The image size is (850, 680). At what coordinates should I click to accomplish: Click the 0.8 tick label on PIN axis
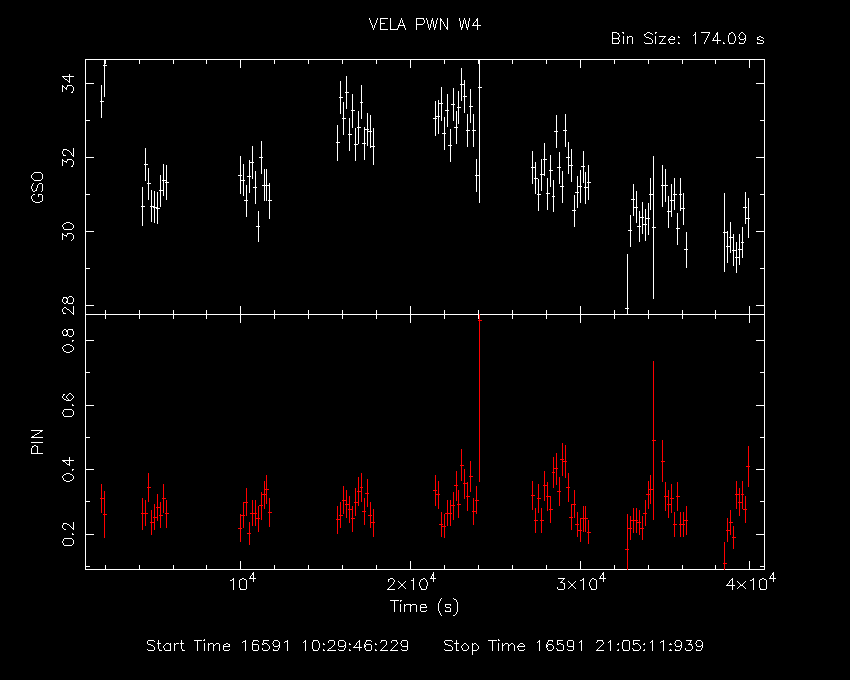point(68,341)
